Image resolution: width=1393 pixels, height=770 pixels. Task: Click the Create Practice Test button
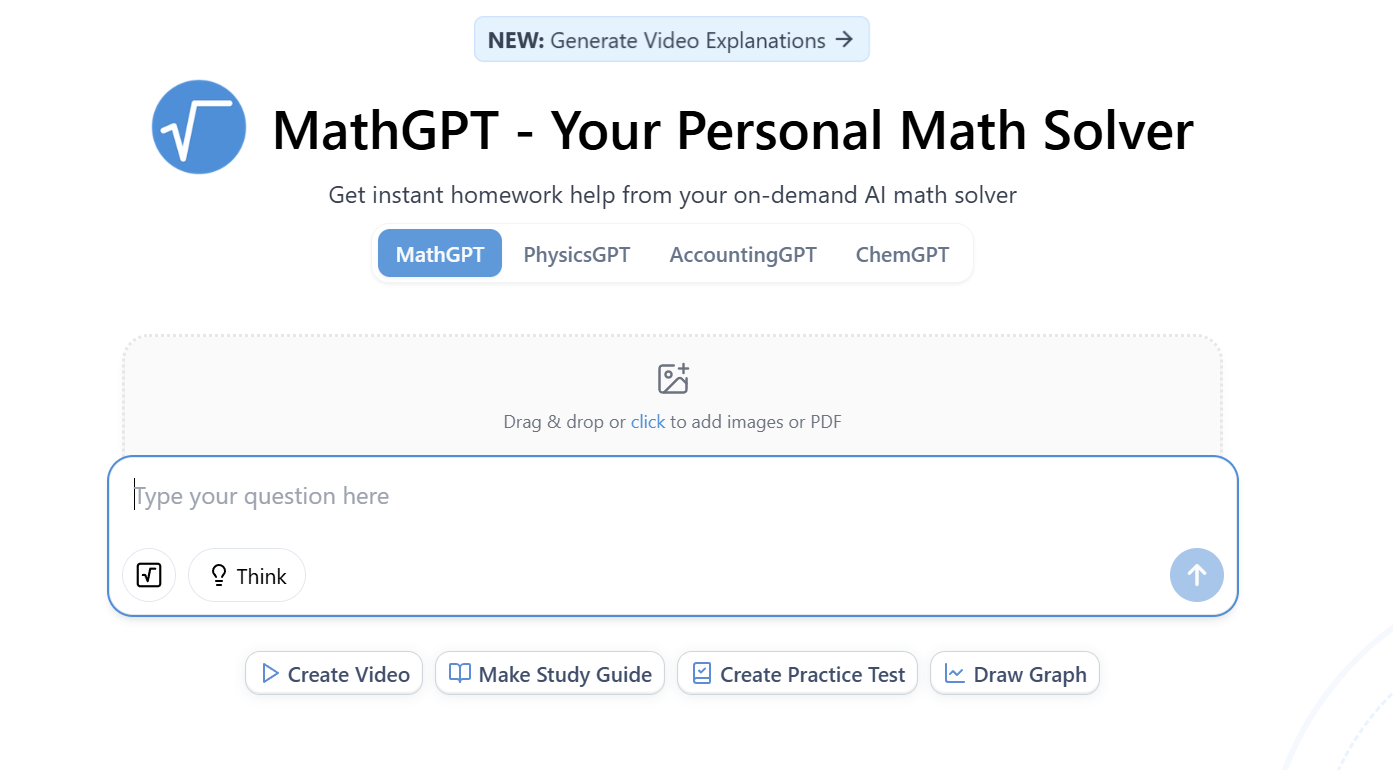(x=797, y=673)
